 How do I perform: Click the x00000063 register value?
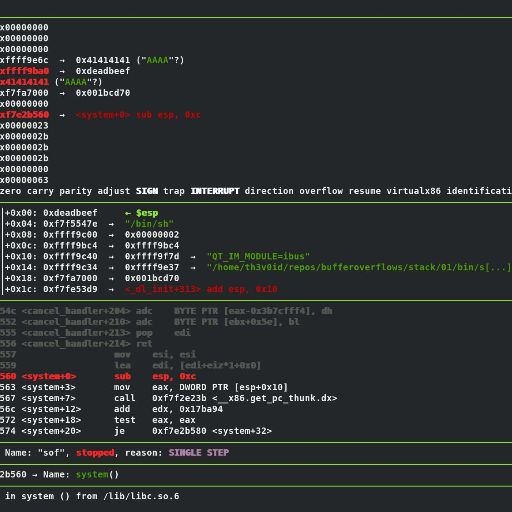pos(24,180)
